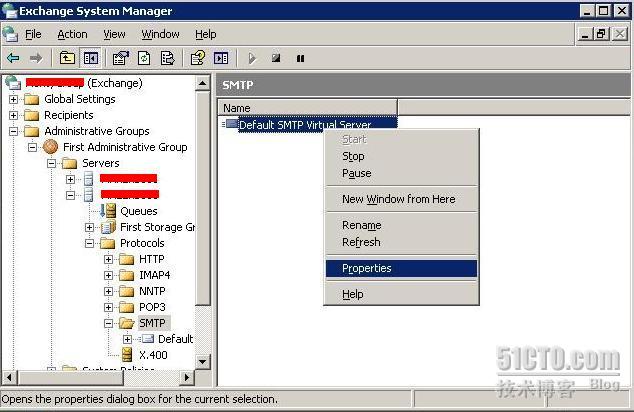Image resolution: width=634 pixels, height=412 pixels.
Task: Select the IMAP4 tree item
Action: pyautogui.click(x=155, y=275)
